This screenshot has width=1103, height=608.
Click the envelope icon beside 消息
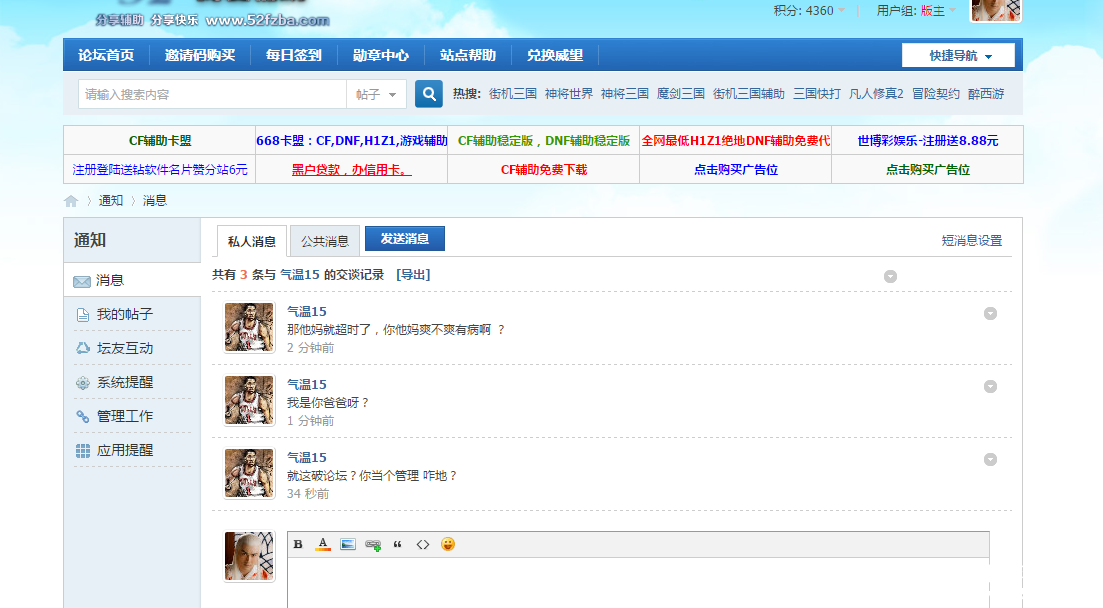[x=82, y=281]
